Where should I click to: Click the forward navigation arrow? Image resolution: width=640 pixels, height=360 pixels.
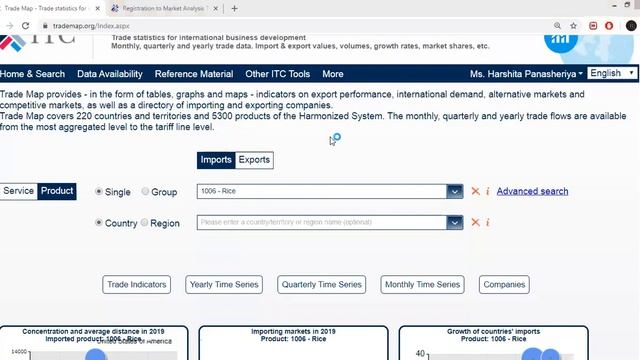tap(9, 26)
